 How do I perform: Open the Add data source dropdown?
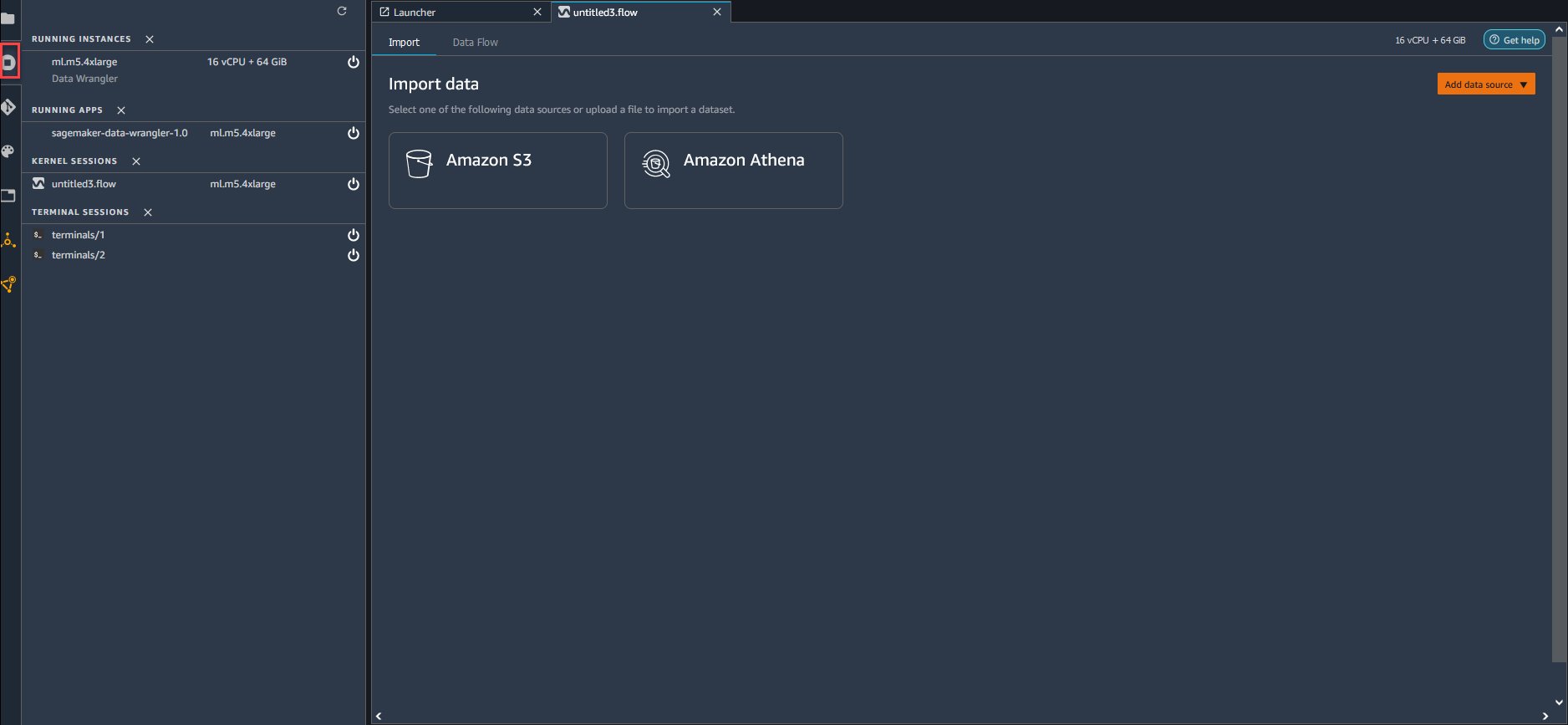pyautogui.click(x=1486, y=84)
